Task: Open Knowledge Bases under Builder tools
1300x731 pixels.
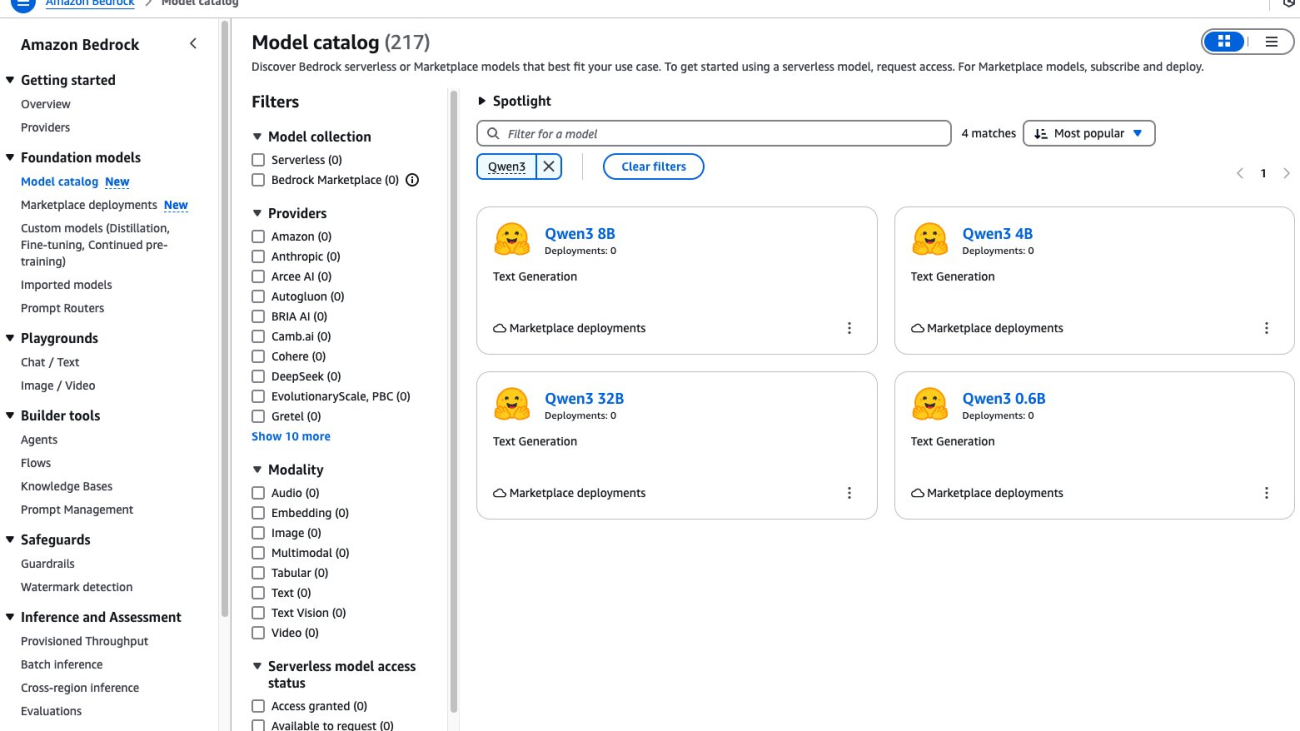Action: pos(67,486)
